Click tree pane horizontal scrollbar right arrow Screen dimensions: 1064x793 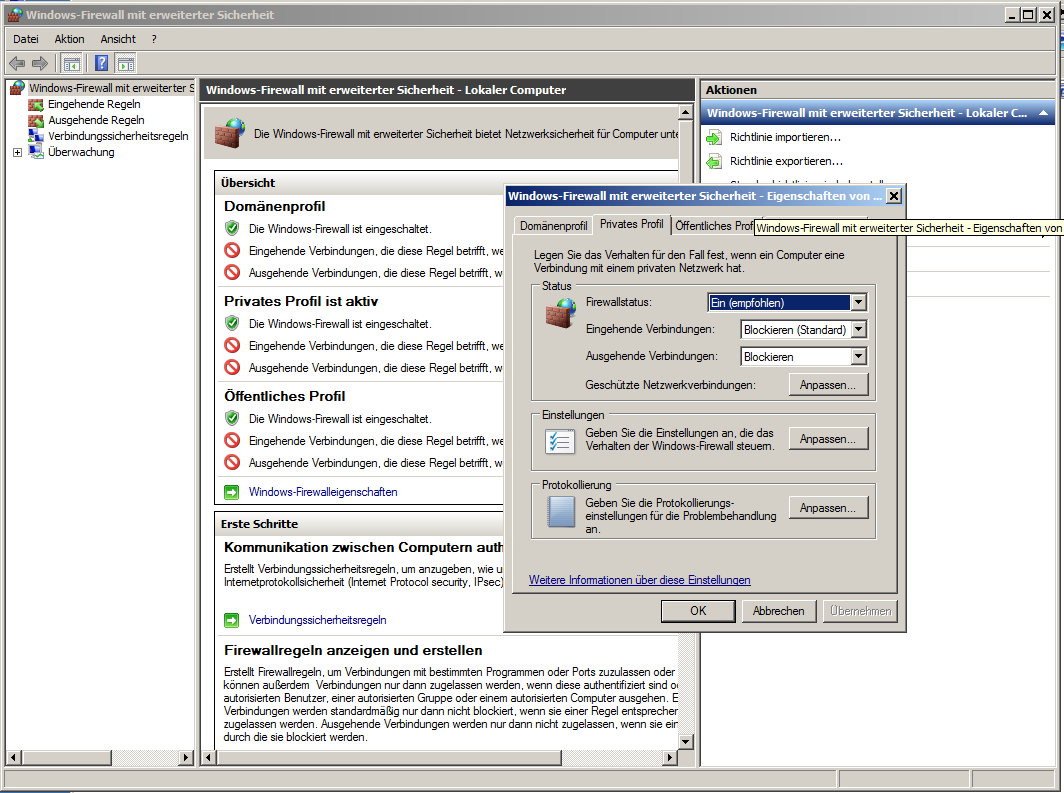click(x=186, y=757)
